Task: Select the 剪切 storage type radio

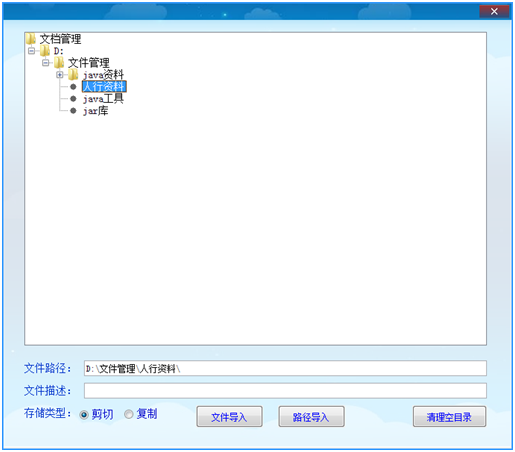Action: coord(84,415)
